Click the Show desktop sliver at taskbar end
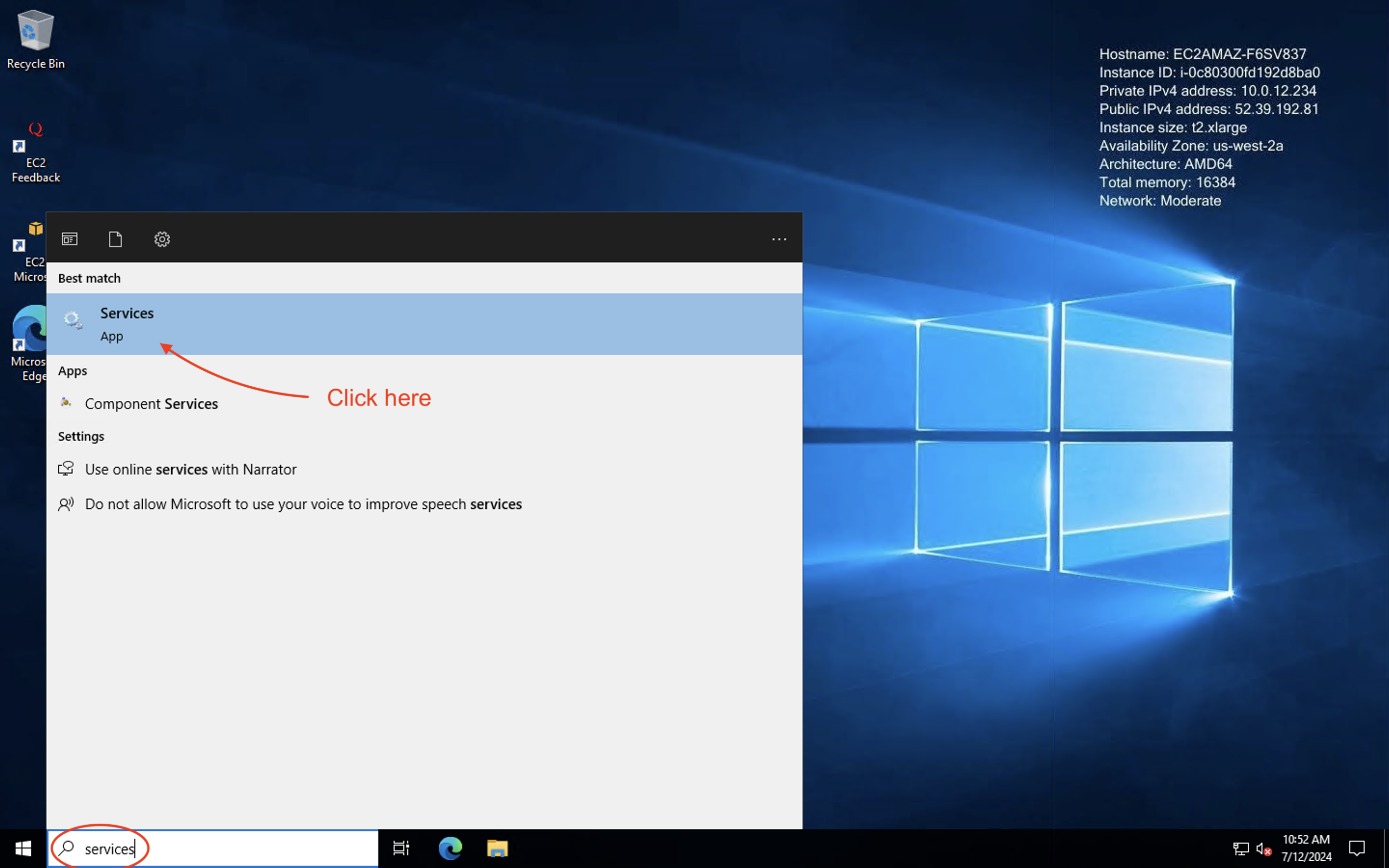This screenshot has height=868, width=1389. (1385, 849)
